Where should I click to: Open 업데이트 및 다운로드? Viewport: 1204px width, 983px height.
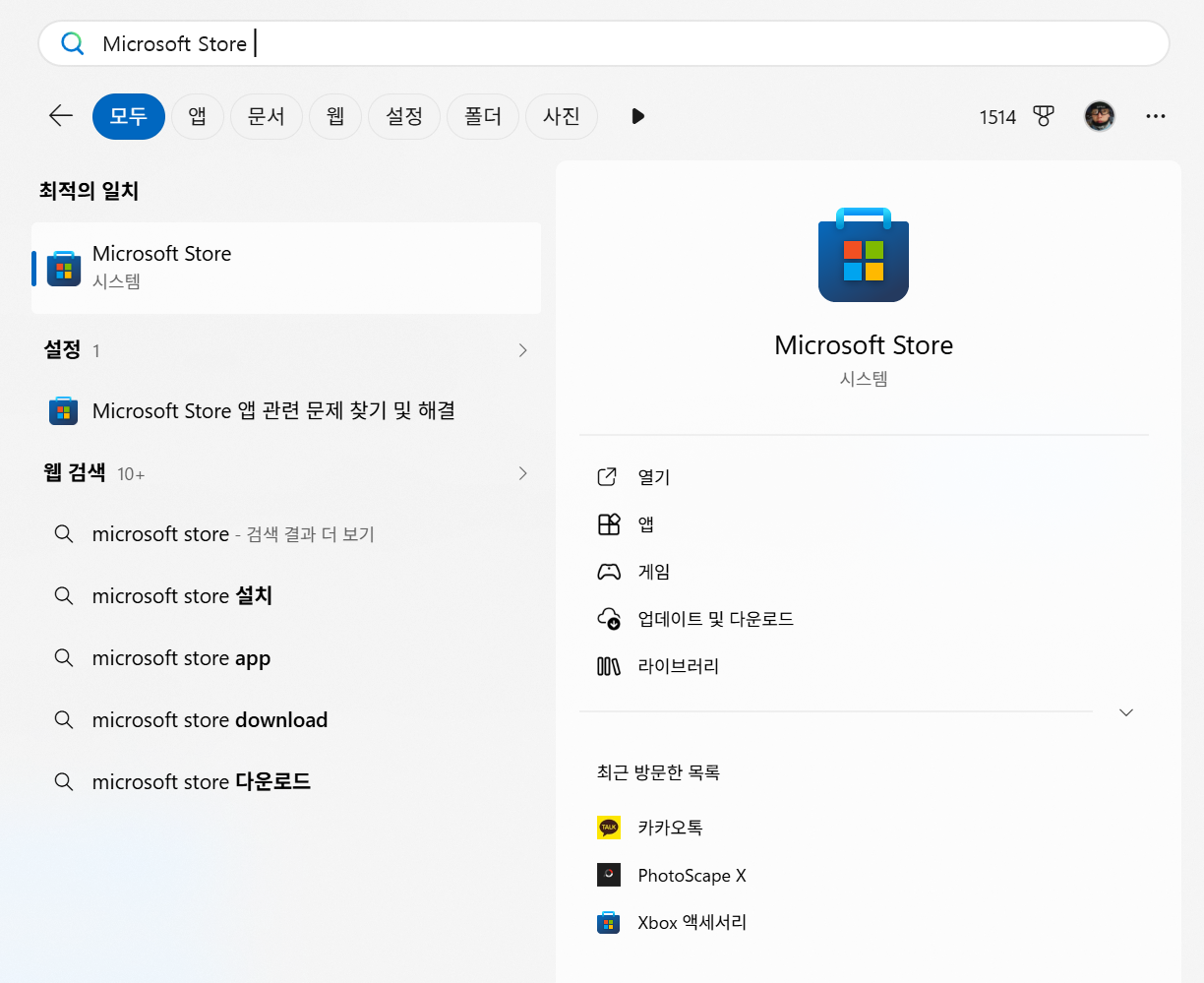pyautogui.click(x=715, y=619)
